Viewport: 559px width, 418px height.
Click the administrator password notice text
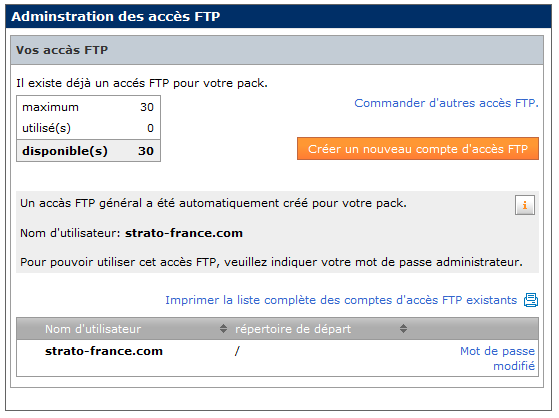click(x=271, y=262)
